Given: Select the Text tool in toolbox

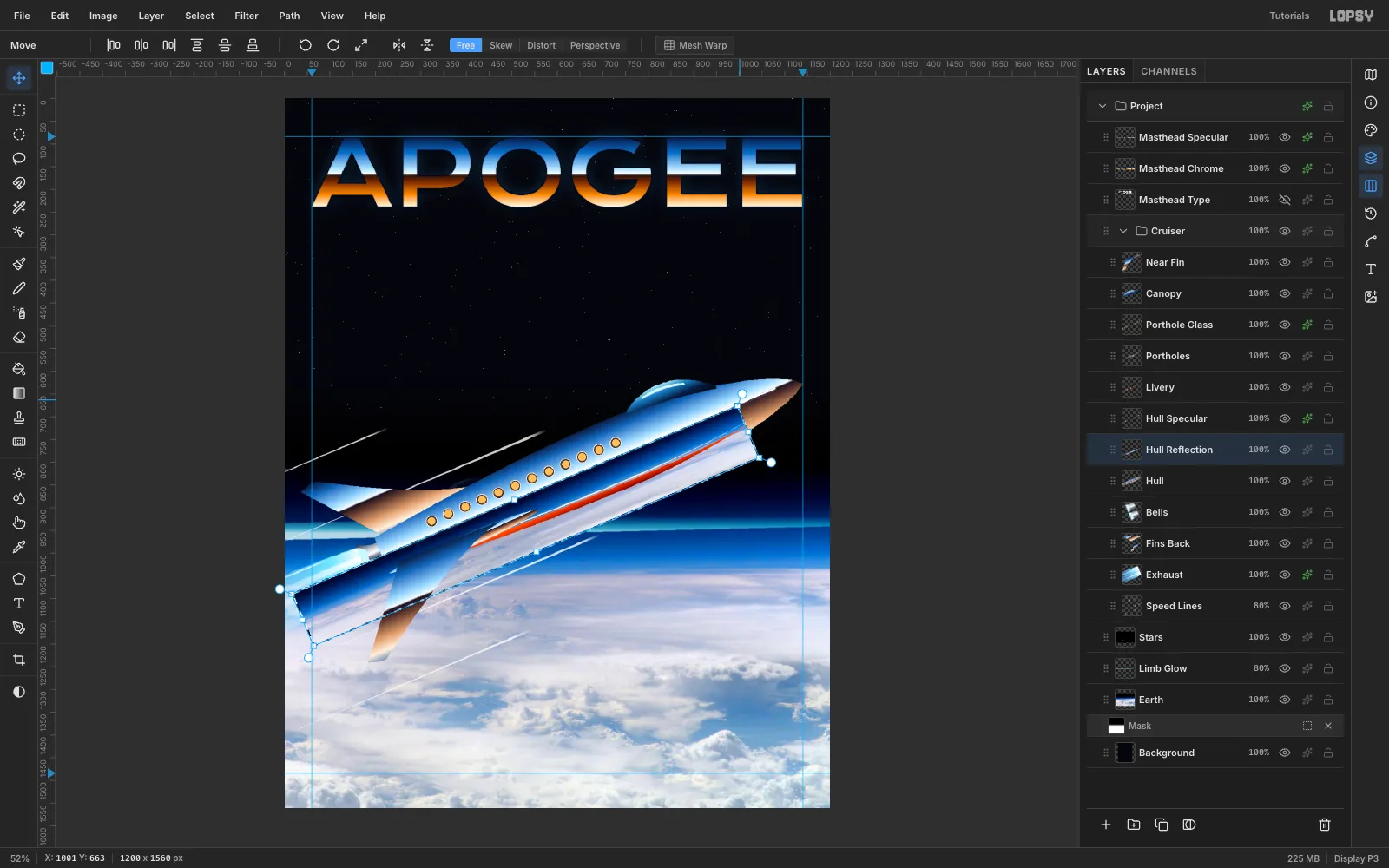Looking at the screenshot, I should tap(19, 603).
